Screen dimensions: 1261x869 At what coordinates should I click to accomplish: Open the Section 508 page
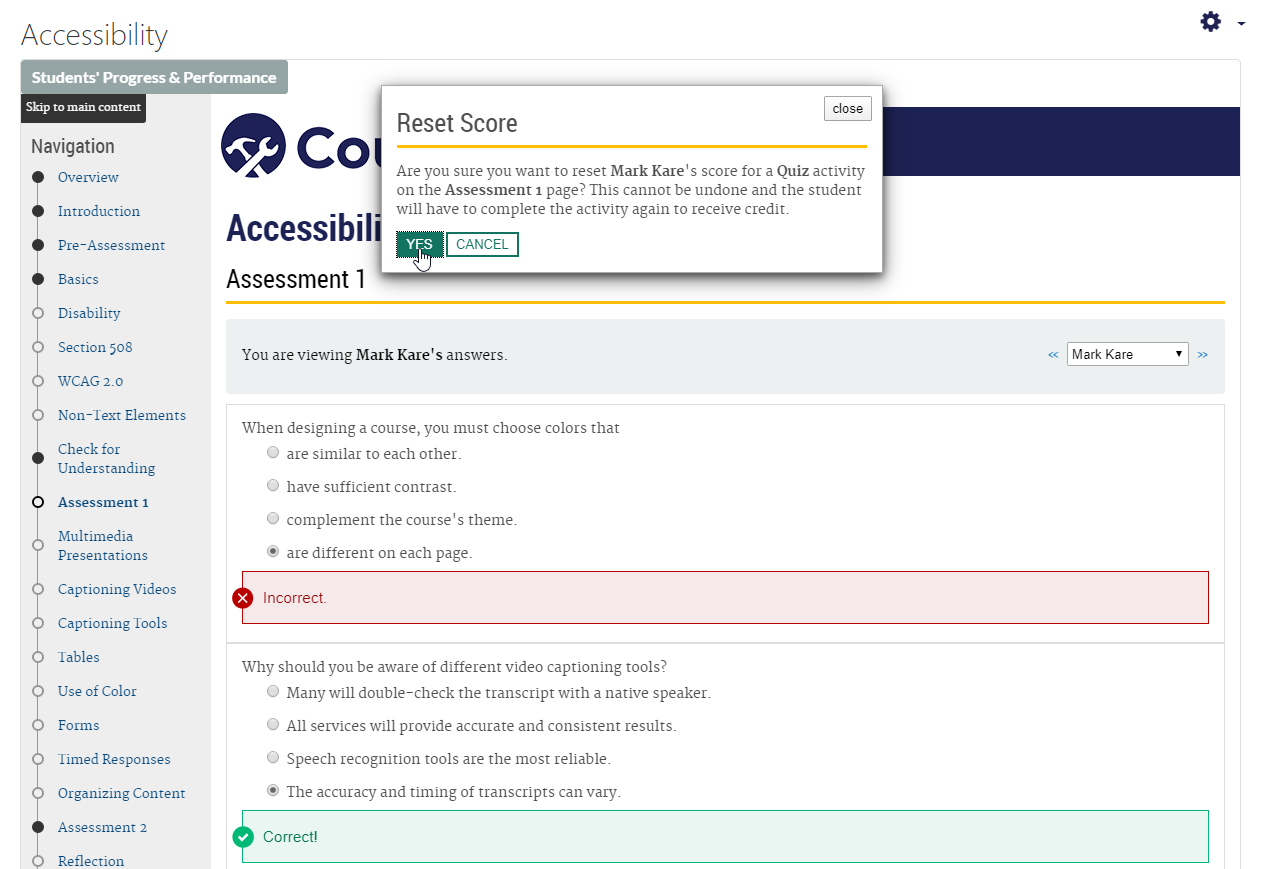coord(95,347)
